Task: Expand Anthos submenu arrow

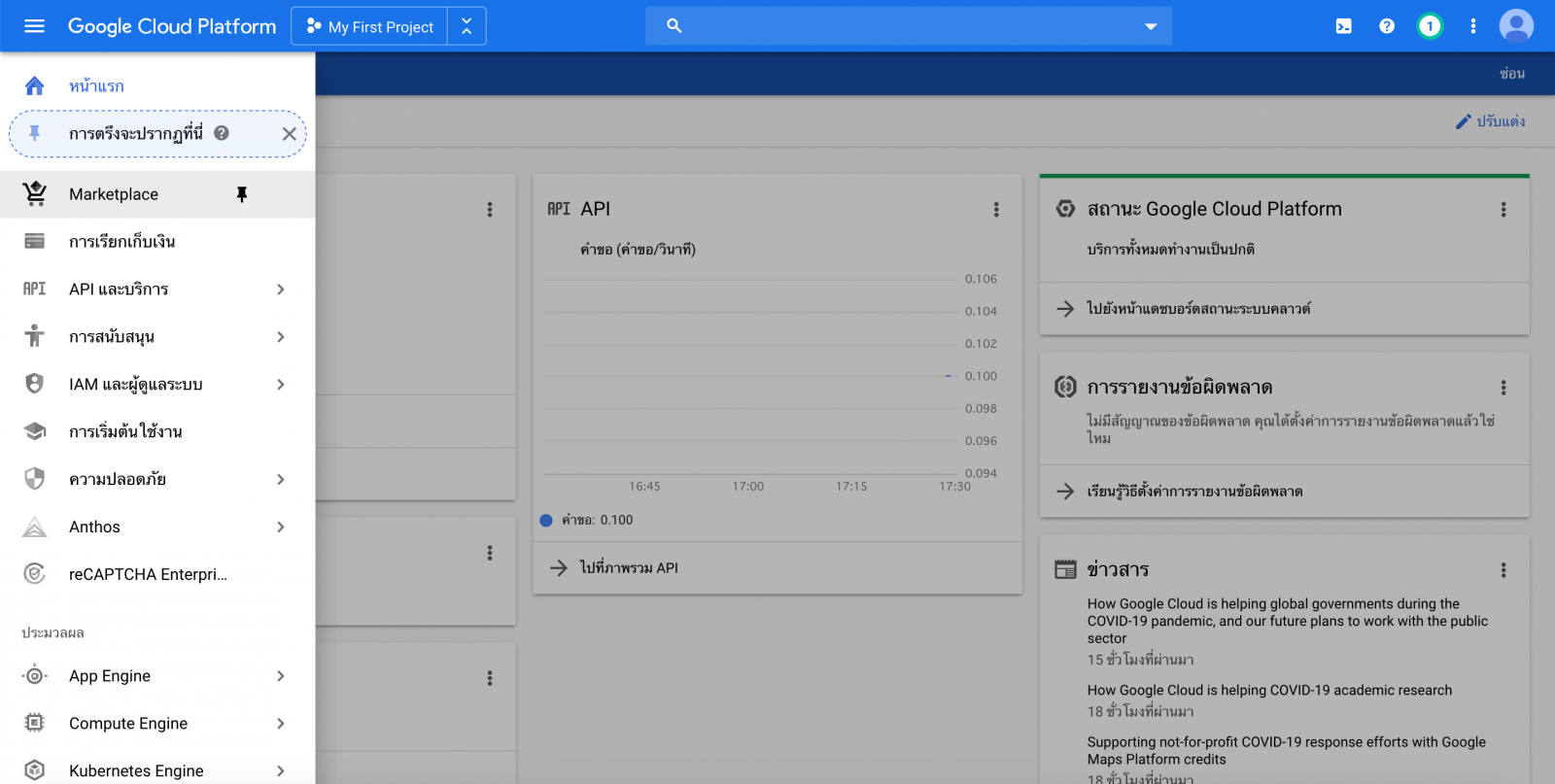Action: click(x=281, y=527)
